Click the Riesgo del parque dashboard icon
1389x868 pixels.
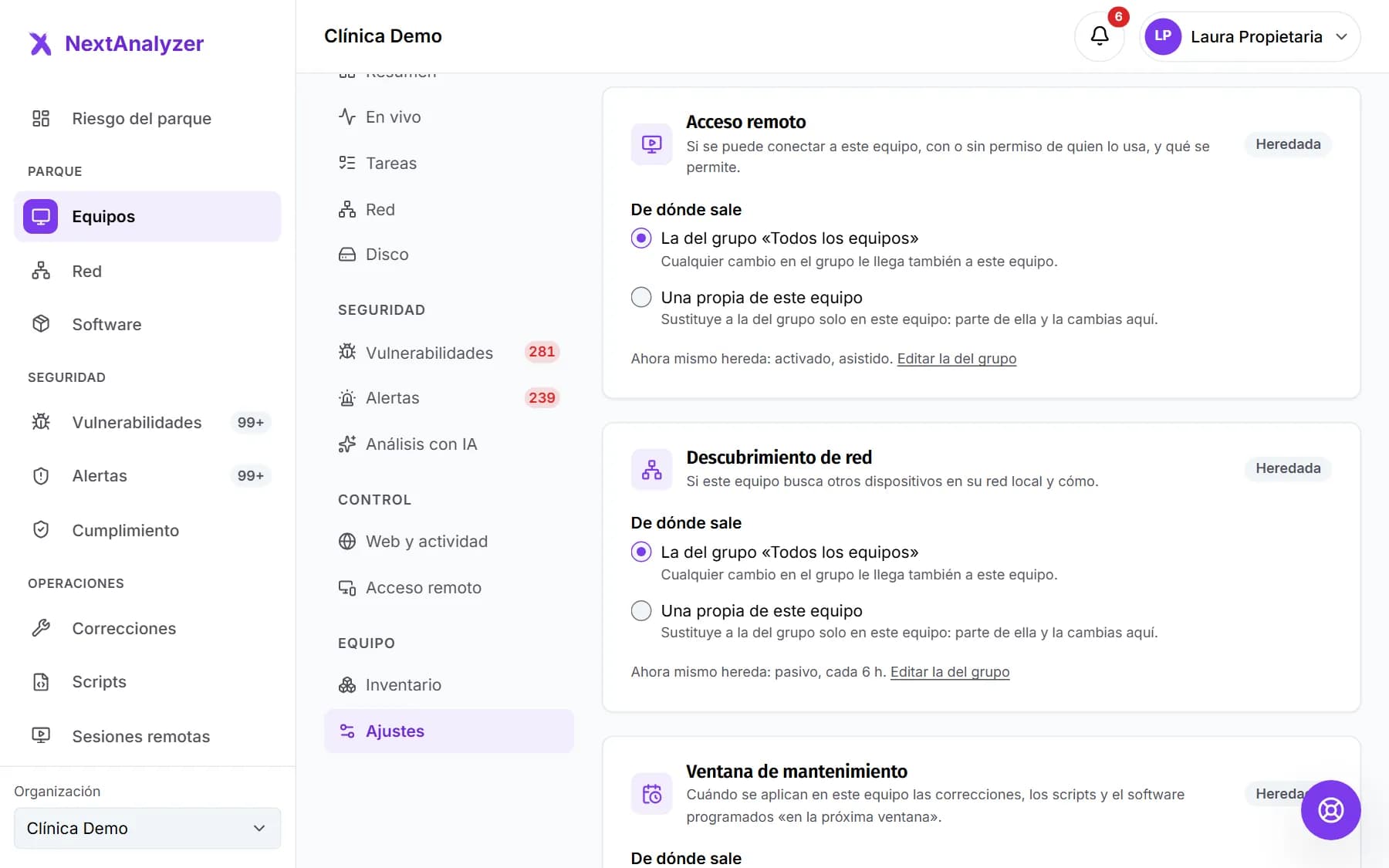coord(41,118)
